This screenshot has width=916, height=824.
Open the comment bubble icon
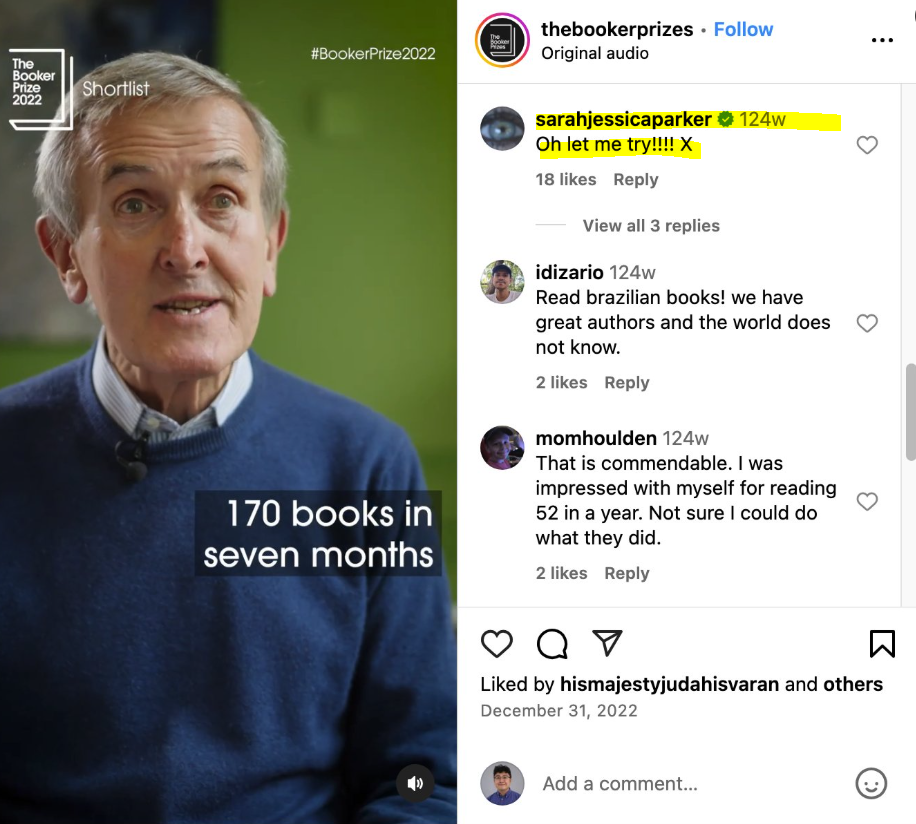(x=552, y=644)
